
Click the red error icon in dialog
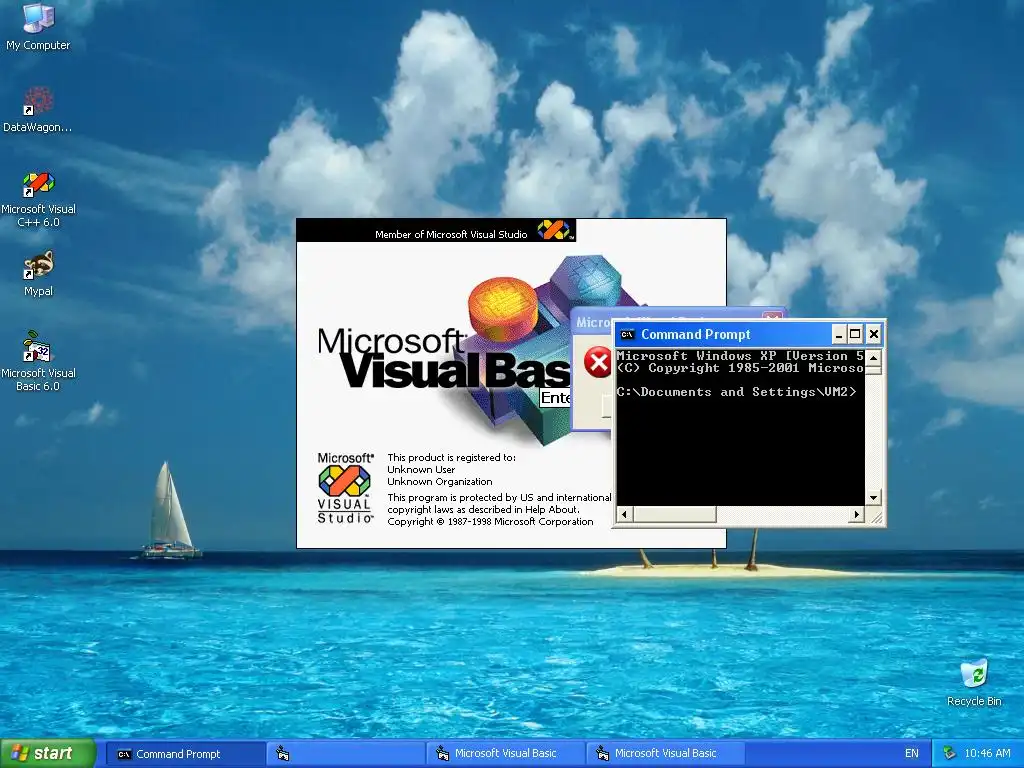click(597, 362)
